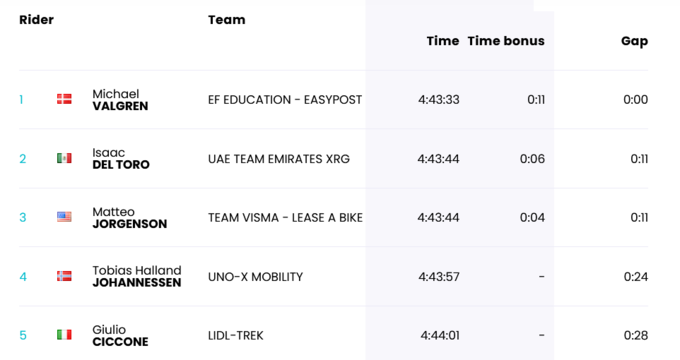680x360 pixels.
Task: Open the Lidl-Trek team page
Action: click(235, 336)
